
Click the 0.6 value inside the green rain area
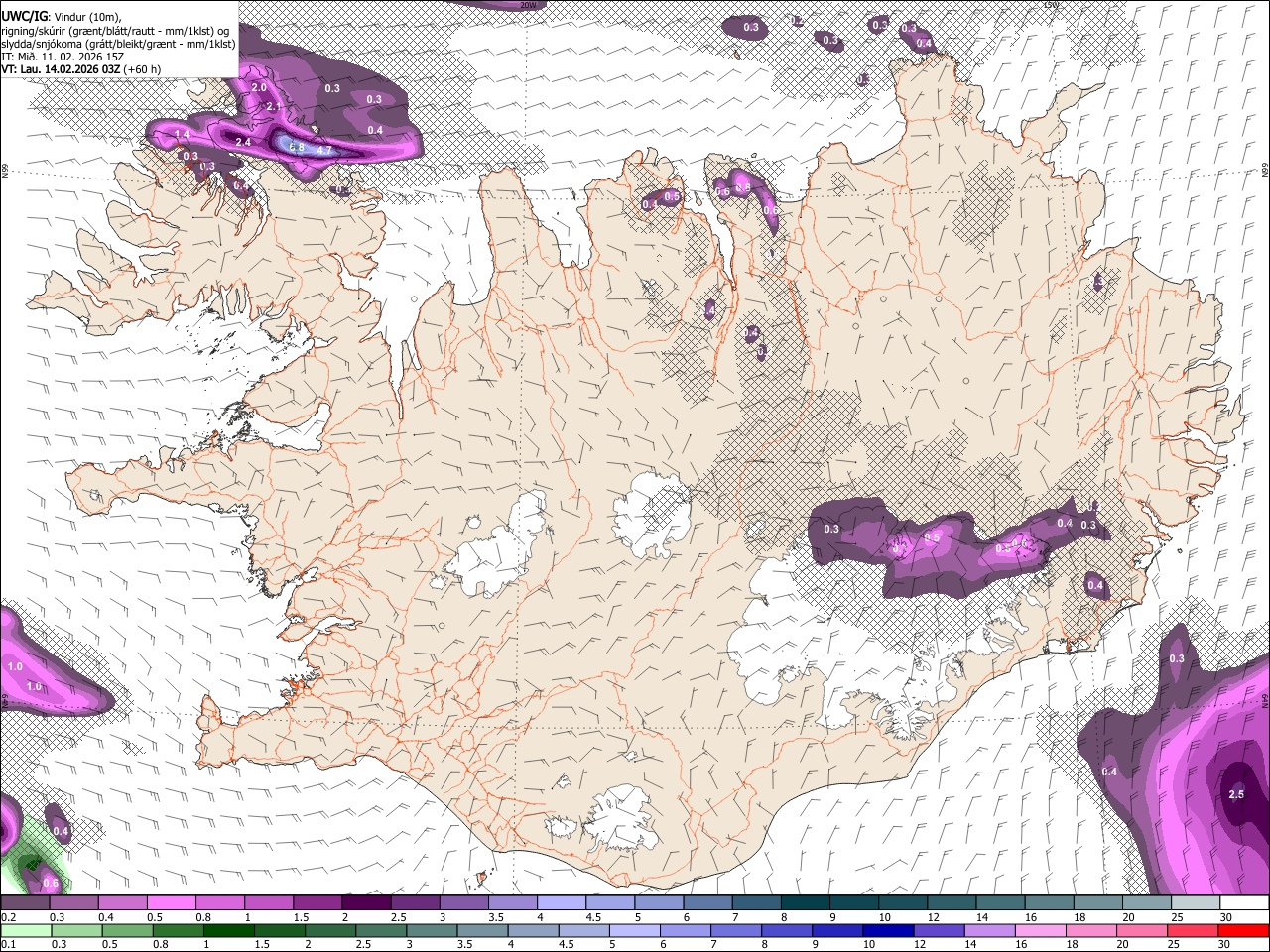tap(51, 883)
